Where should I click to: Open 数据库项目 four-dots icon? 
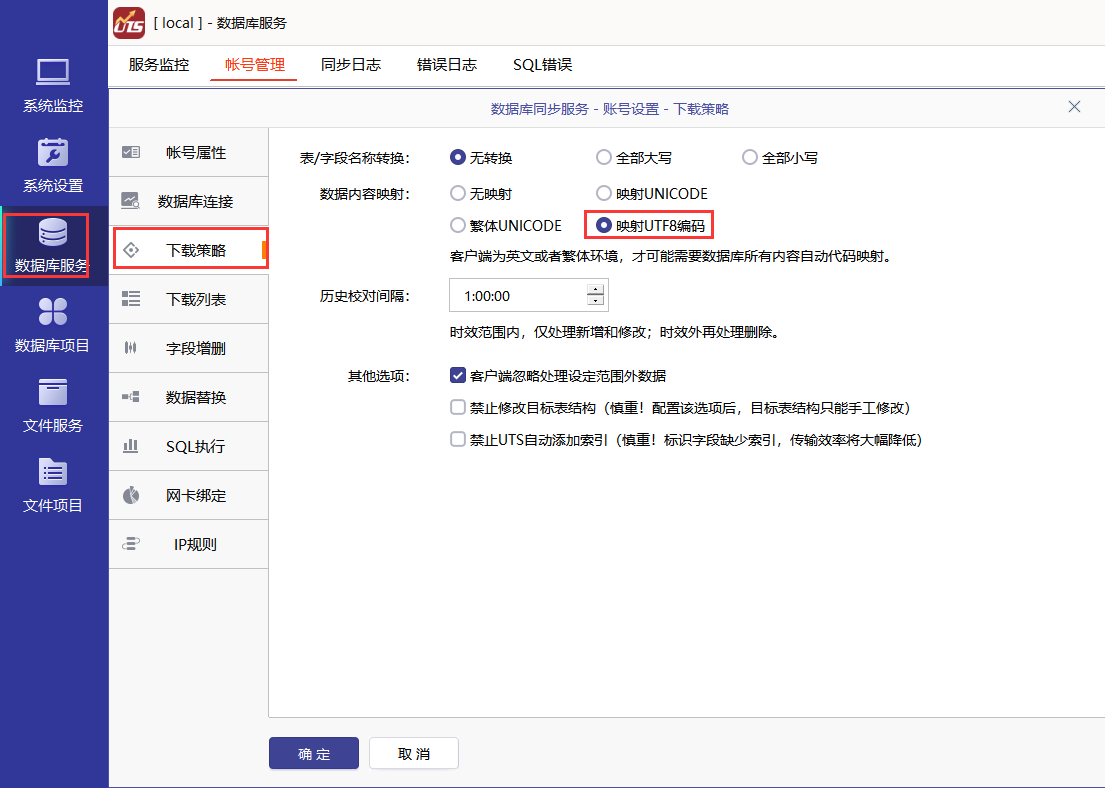click(53, 312)
